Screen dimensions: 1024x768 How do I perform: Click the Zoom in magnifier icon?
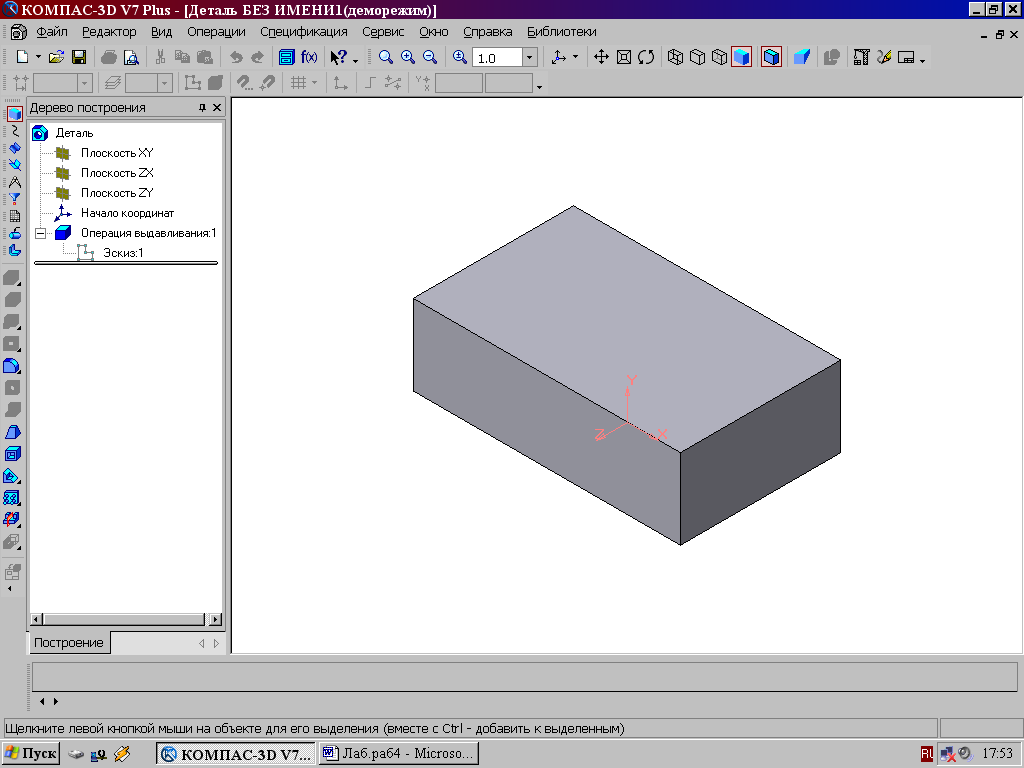point(408,57)
